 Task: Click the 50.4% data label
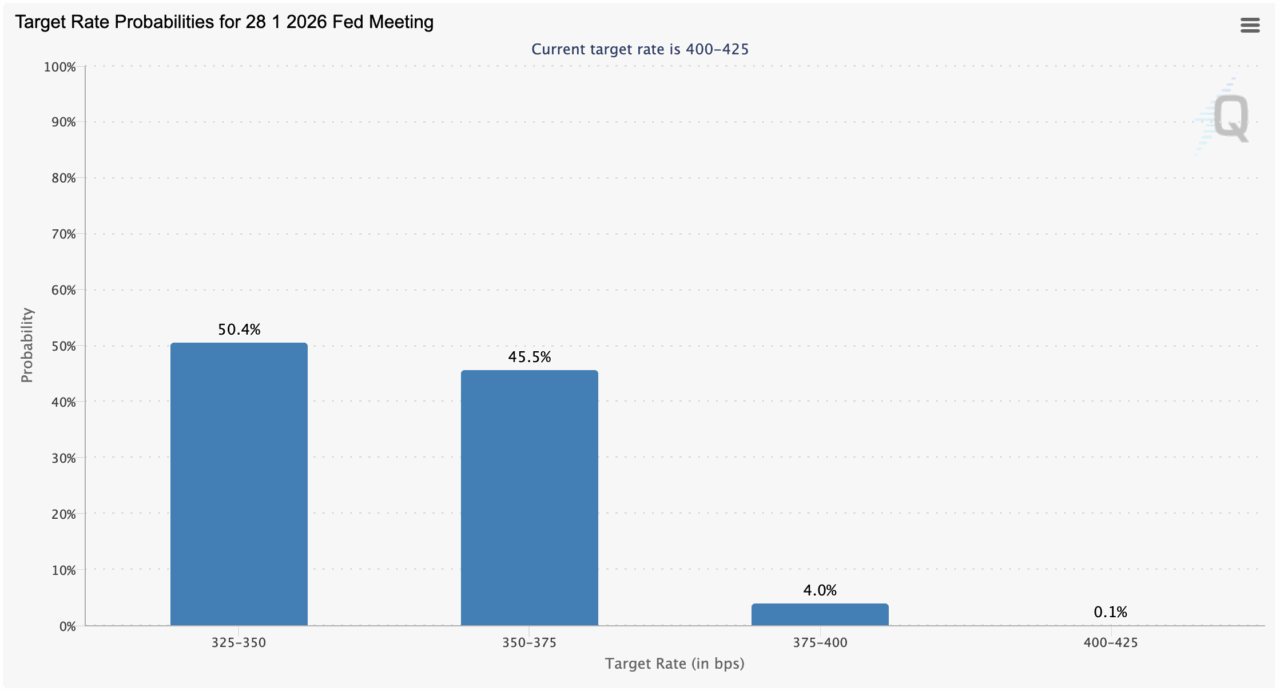pos(239,329)
